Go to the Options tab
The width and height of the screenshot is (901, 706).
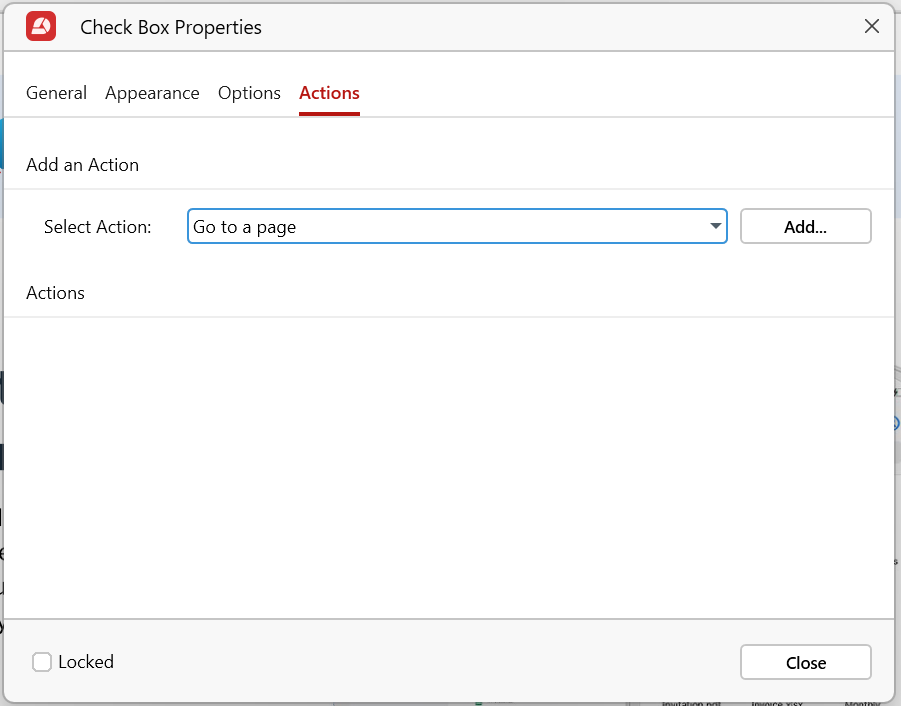(249, 93)
